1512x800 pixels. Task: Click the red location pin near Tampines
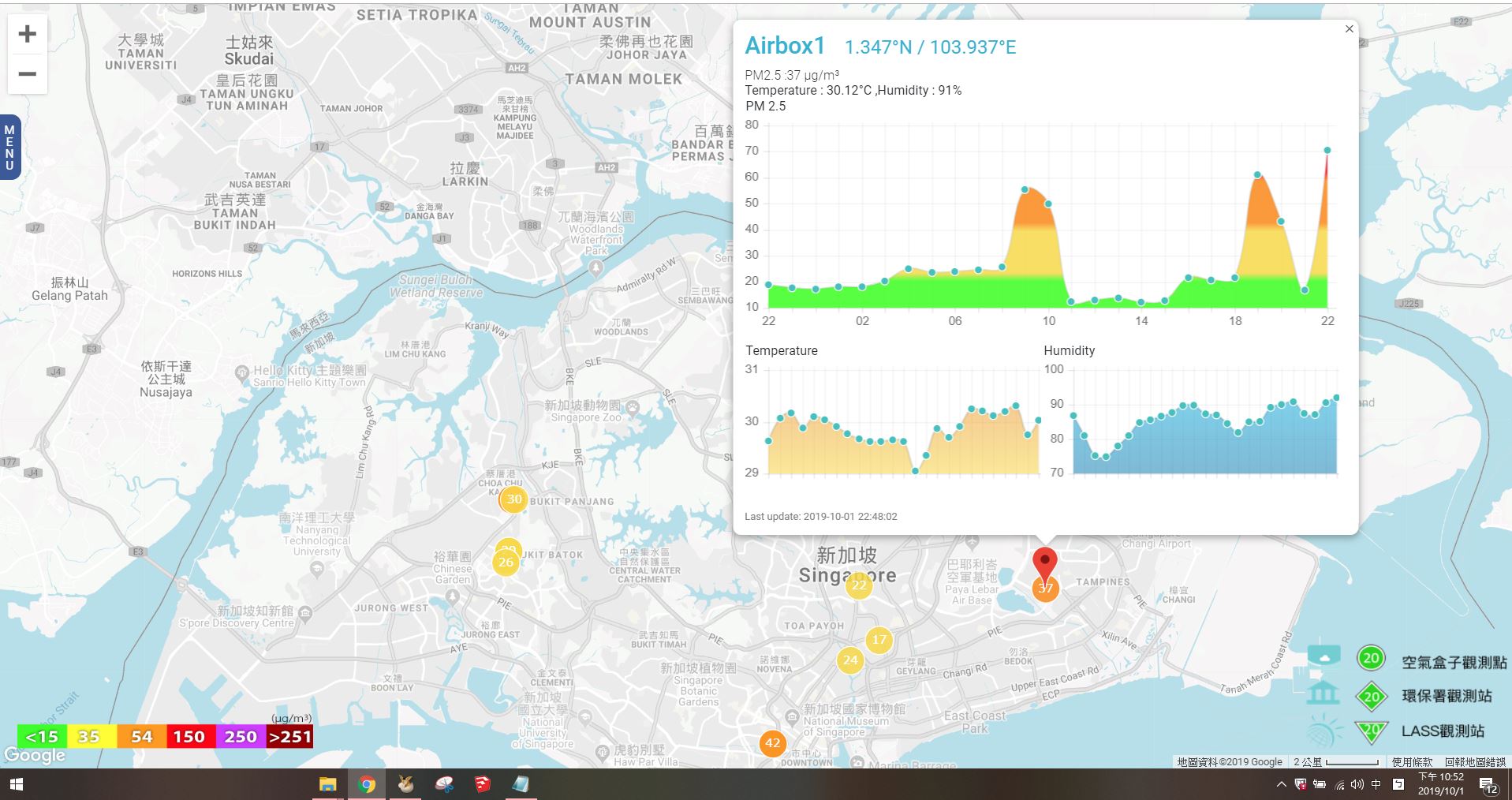(1044, 565)
